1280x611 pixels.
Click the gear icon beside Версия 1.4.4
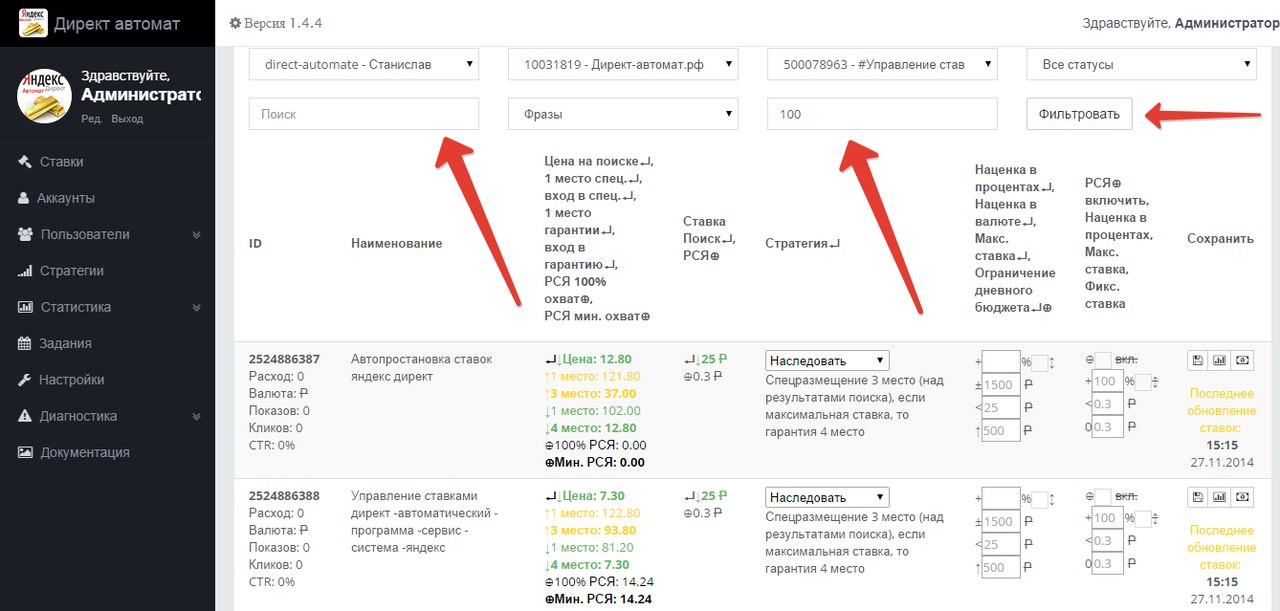coord(236,23)
